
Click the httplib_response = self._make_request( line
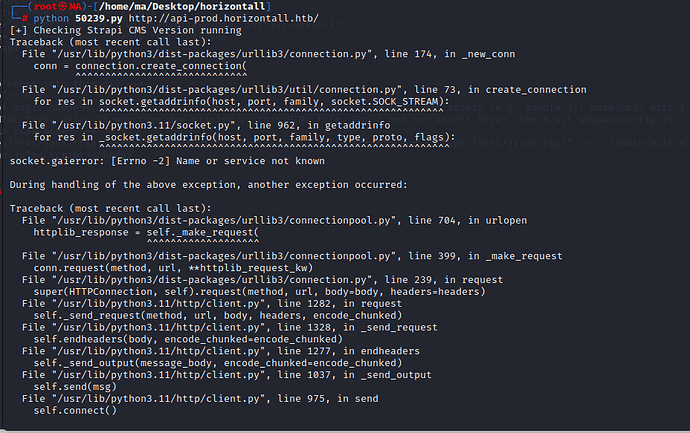[147, 232]
